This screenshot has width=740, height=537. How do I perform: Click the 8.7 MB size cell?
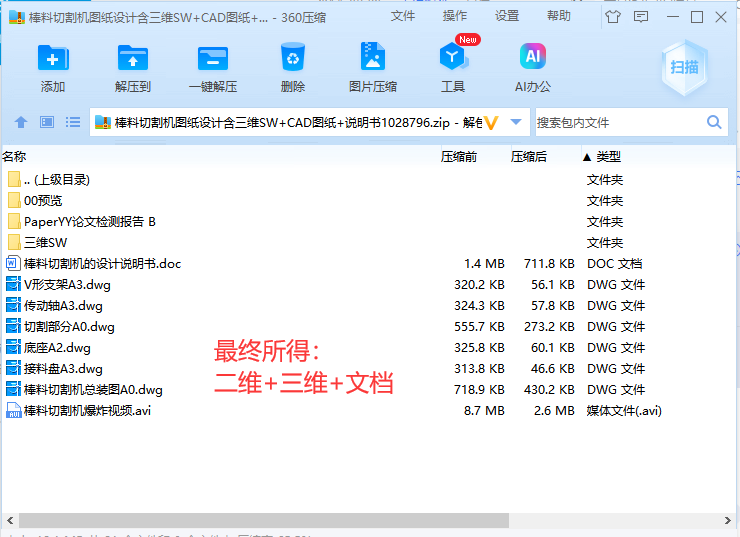[x=484, y=411]
